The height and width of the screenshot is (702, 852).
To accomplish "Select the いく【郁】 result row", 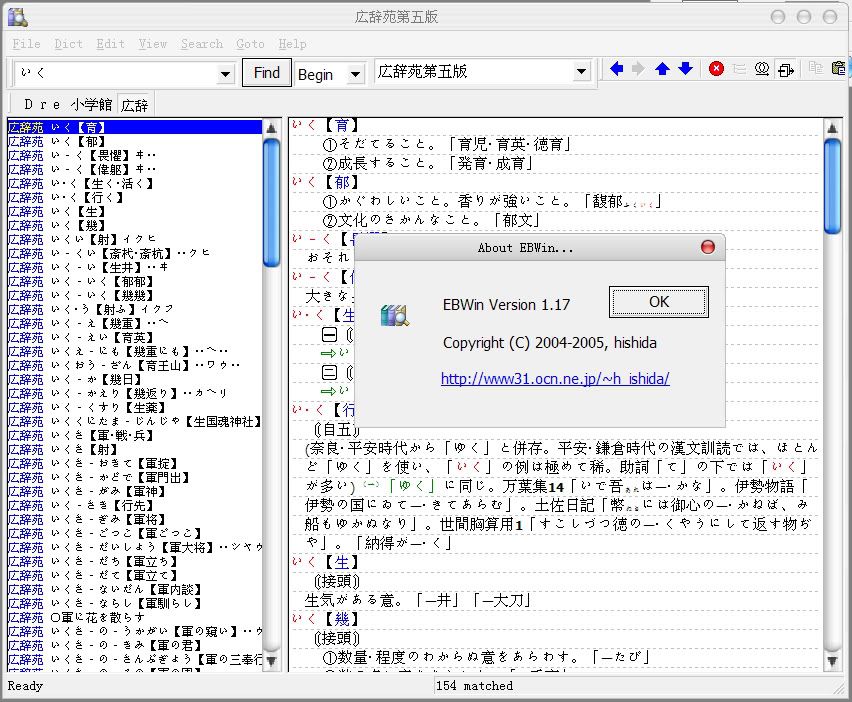I will 135,141.
